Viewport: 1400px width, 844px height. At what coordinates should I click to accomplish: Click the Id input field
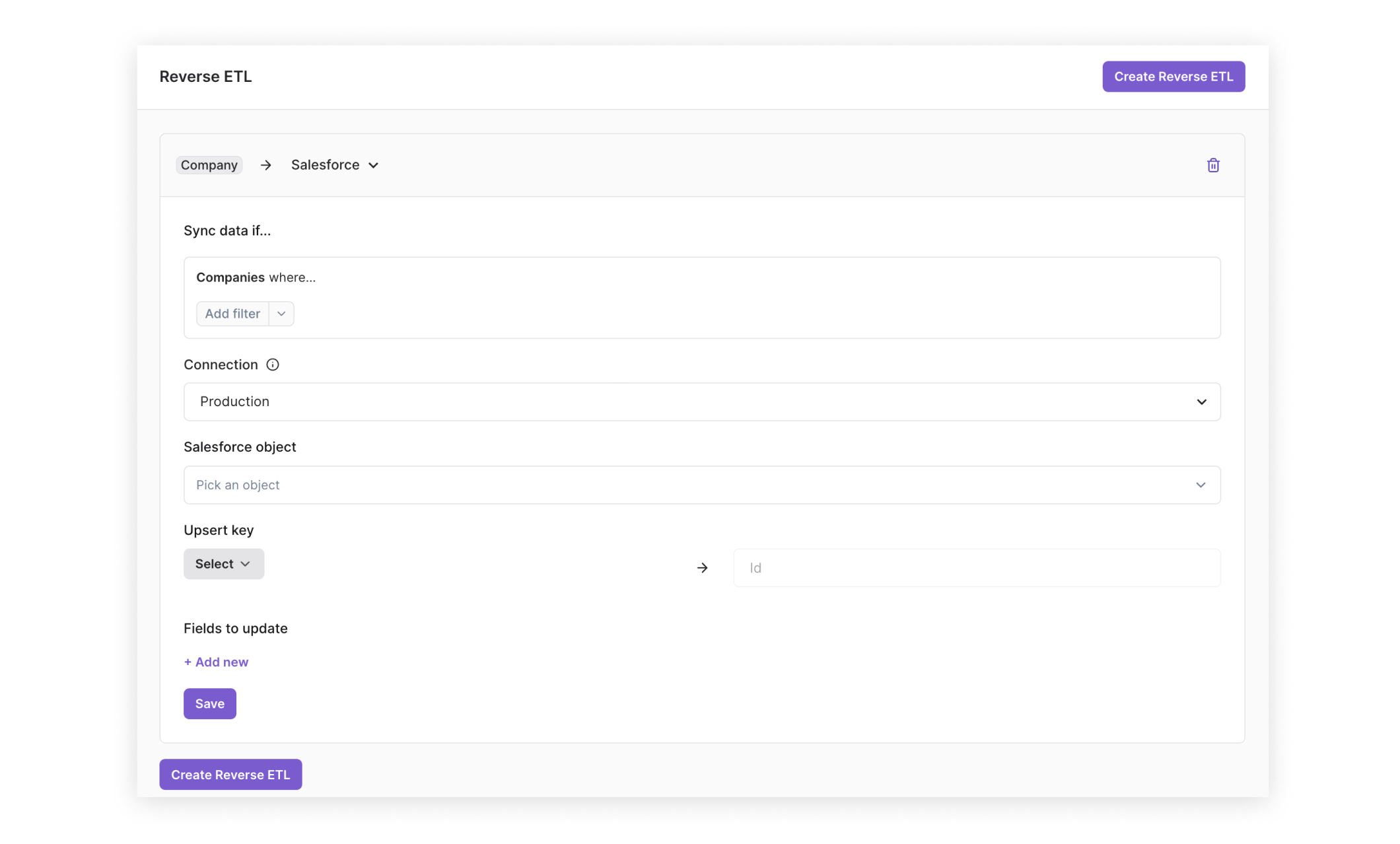click(x=976, y=568)
